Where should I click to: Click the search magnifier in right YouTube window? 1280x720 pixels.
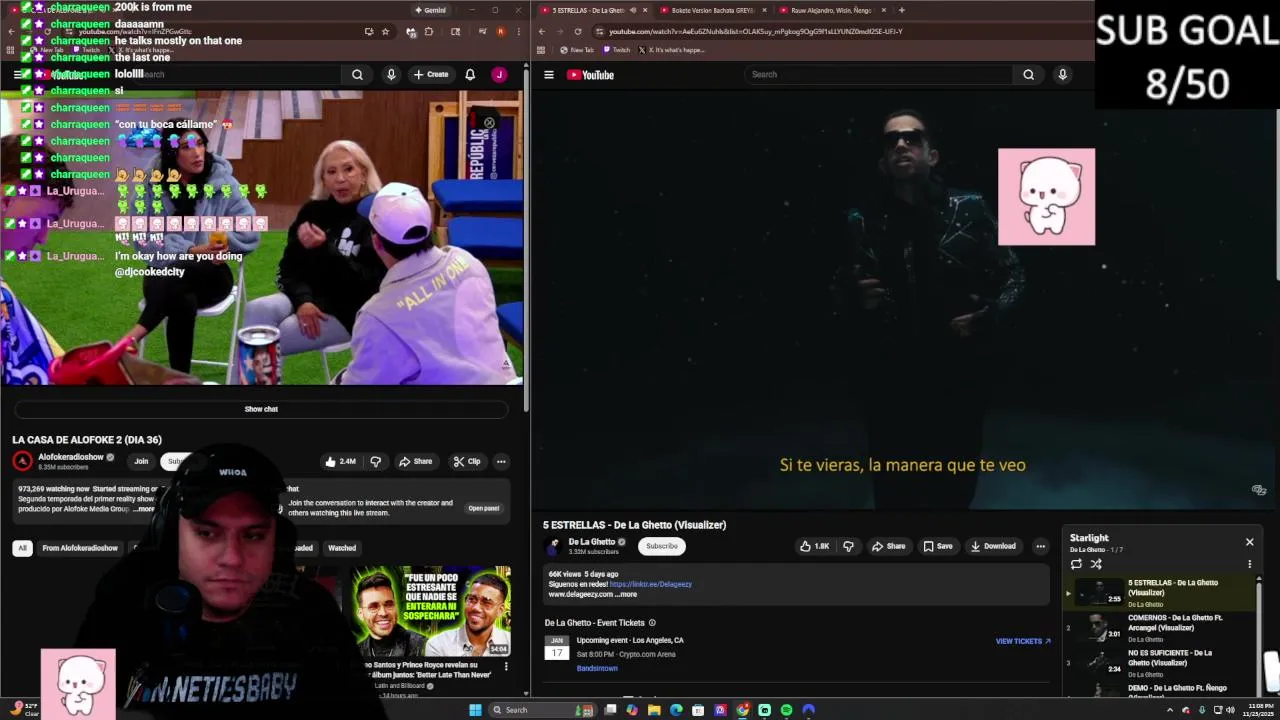coord(1028,74)
